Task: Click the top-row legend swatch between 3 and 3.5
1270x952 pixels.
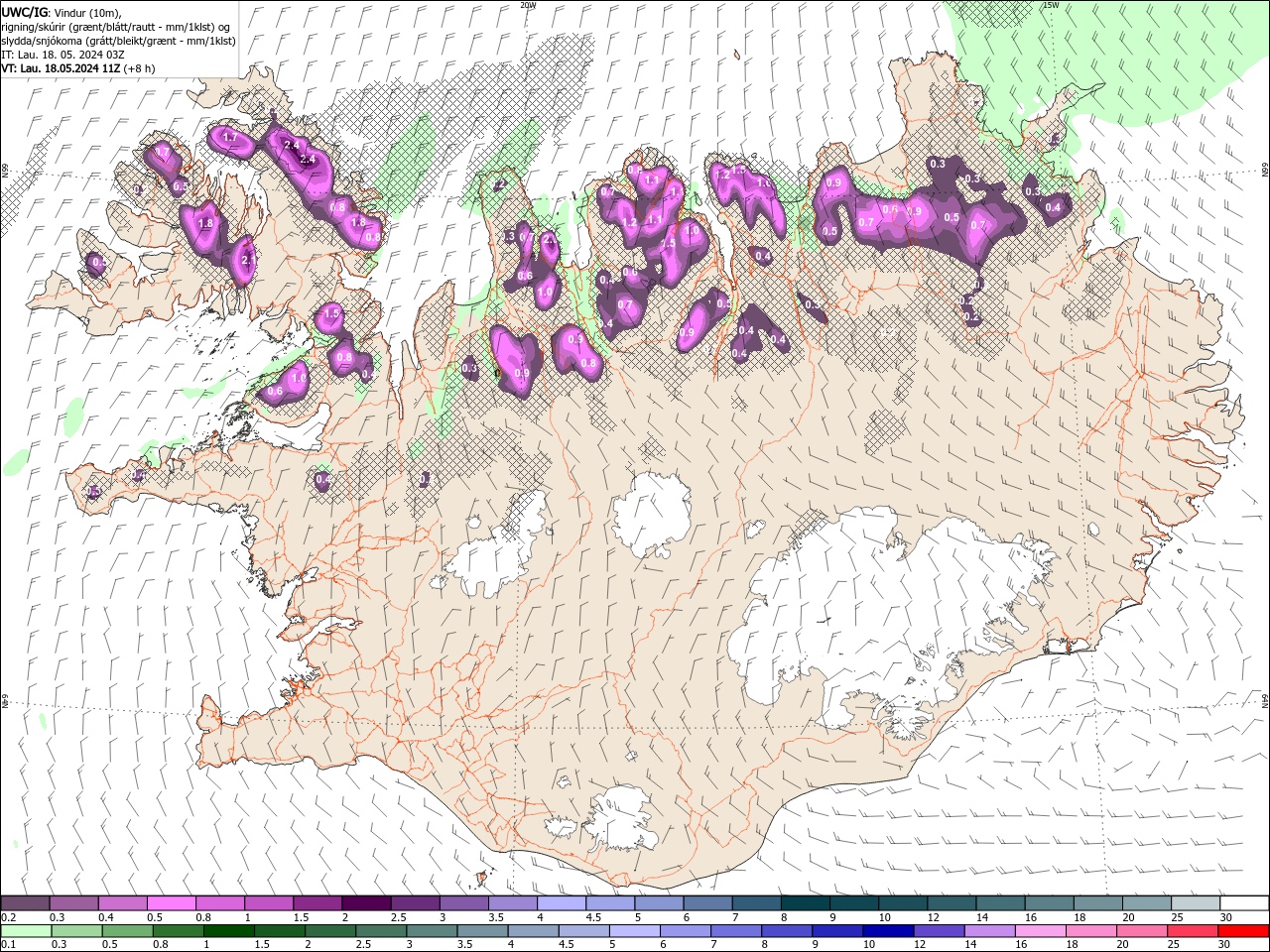Action: point(464,903)
